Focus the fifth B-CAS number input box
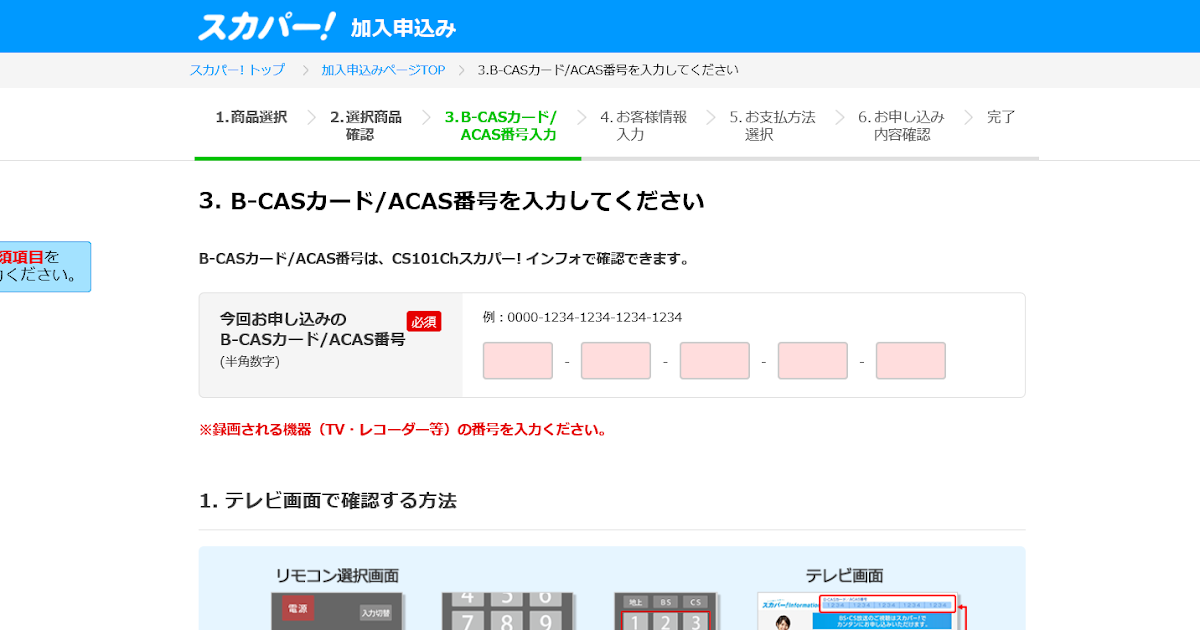Viewport: 1200px width, 630px height. (911, 361)
